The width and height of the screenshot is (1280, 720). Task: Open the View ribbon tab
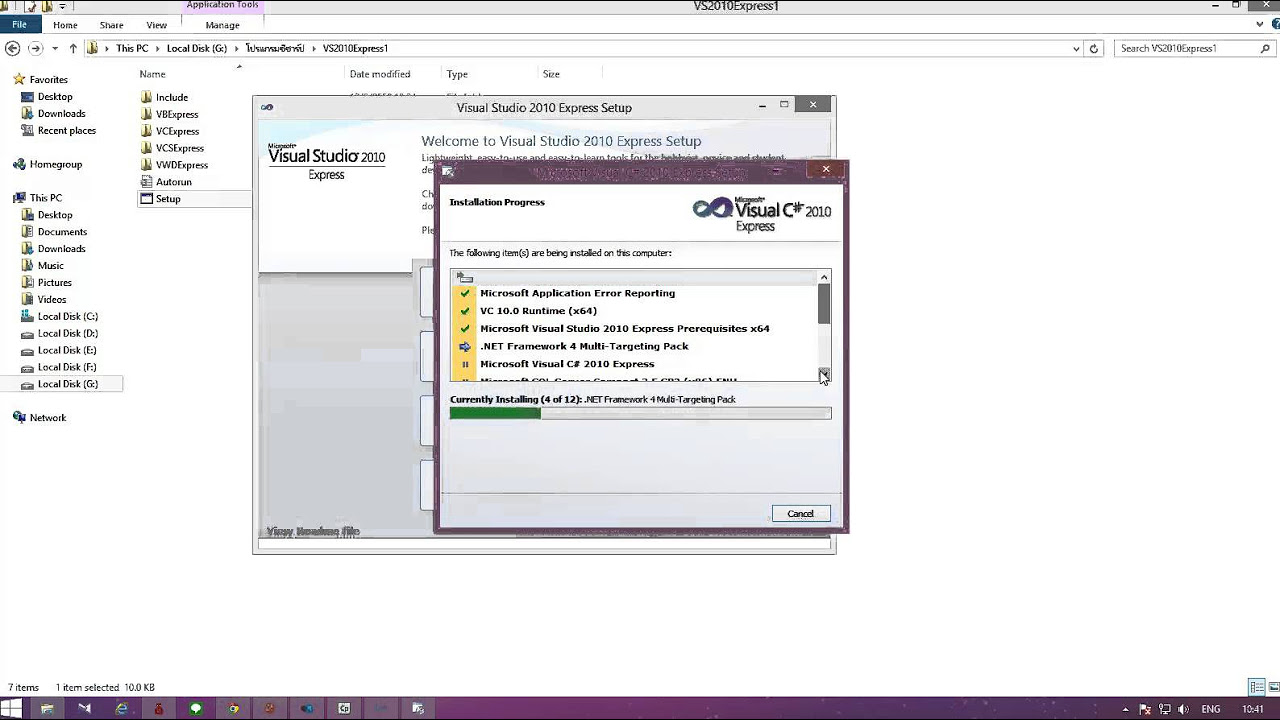tap(157, 25)
